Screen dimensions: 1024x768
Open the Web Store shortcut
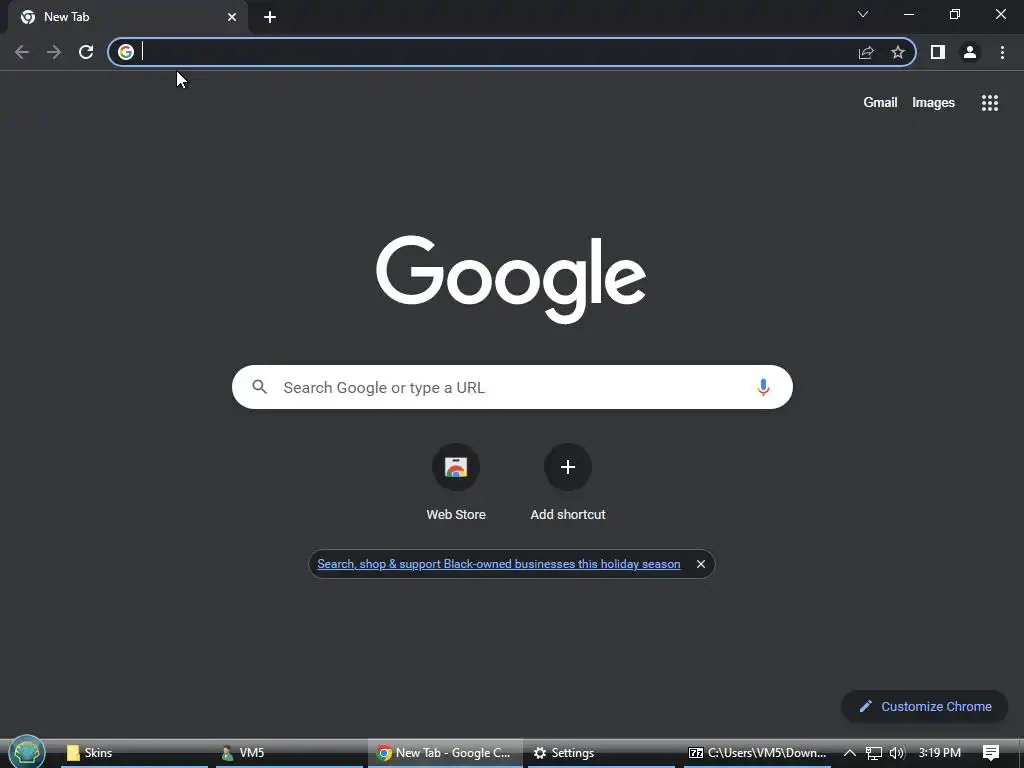coord(456,482)
